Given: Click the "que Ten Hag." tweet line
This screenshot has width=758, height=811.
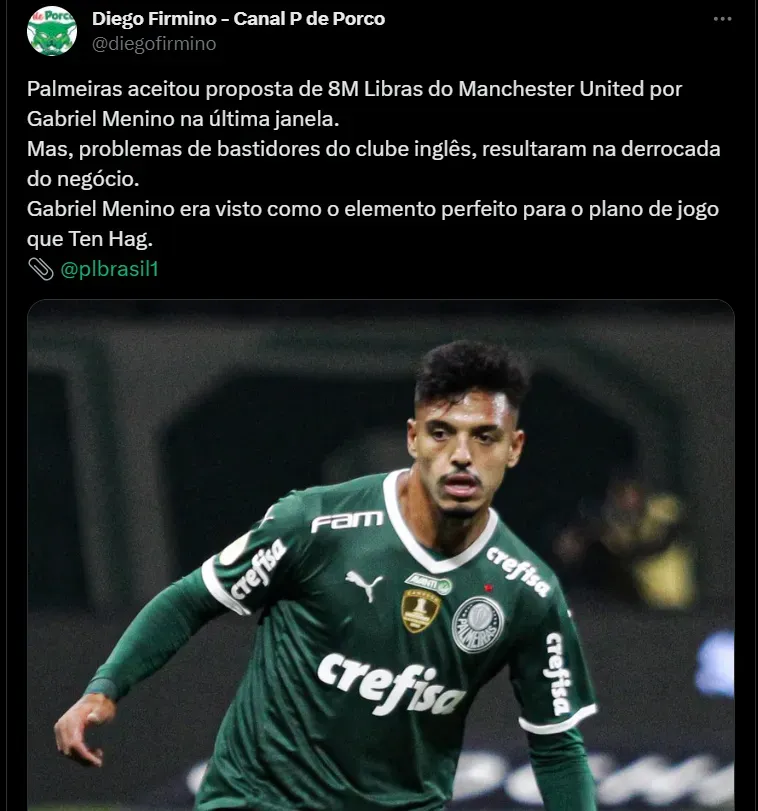Looking at the screenshot, I should 90,239.
